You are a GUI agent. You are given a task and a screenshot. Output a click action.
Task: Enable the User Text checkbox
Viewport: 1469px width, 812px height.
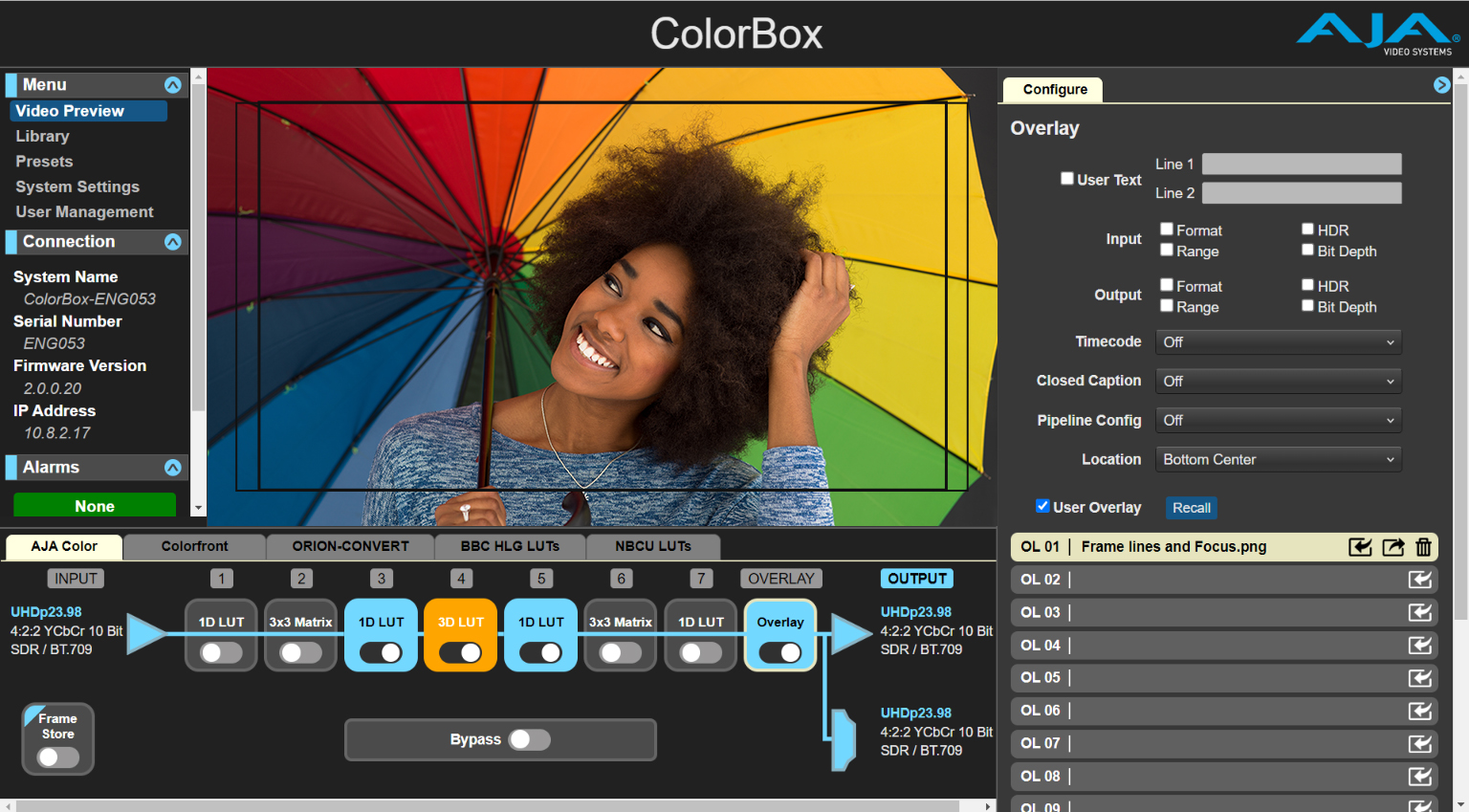point(1067,179)
